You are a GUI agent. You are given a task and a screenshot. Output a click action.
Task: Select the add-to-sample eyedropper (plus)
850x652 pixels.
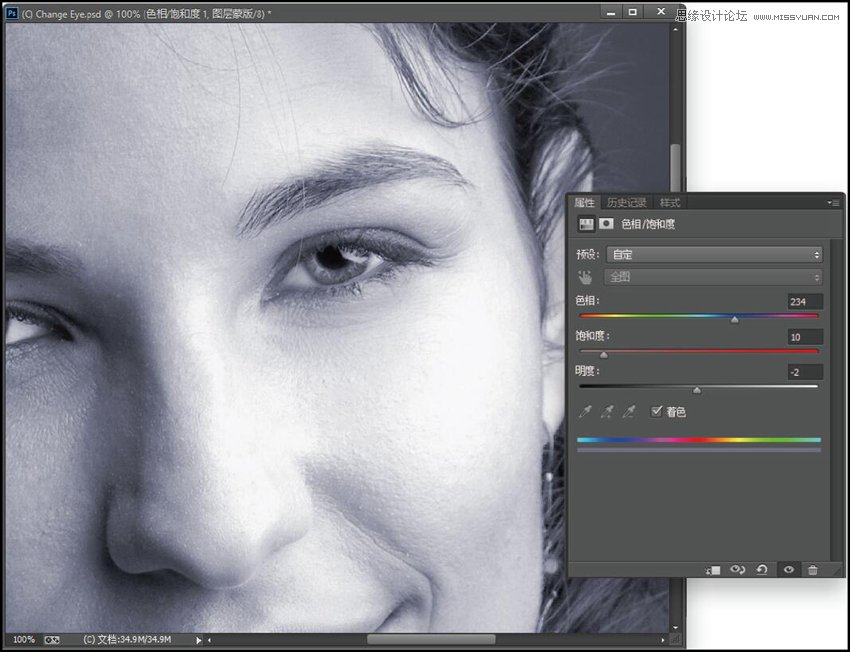606,412
